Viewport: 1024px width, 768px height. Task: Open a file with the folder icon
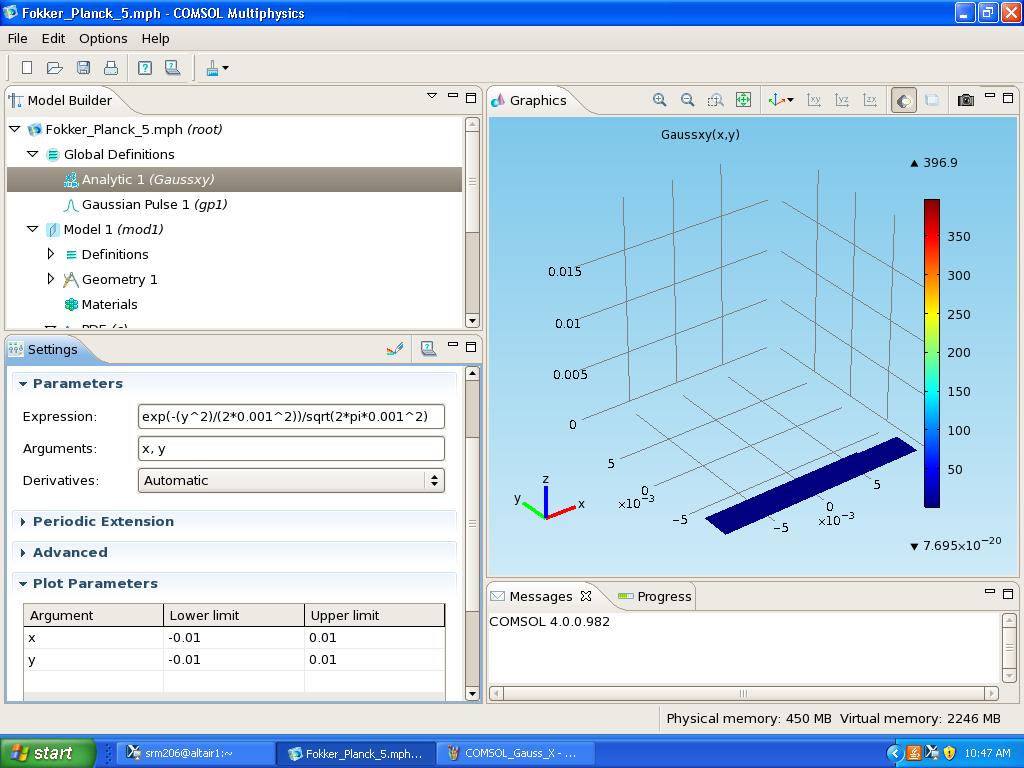[55, 68]
